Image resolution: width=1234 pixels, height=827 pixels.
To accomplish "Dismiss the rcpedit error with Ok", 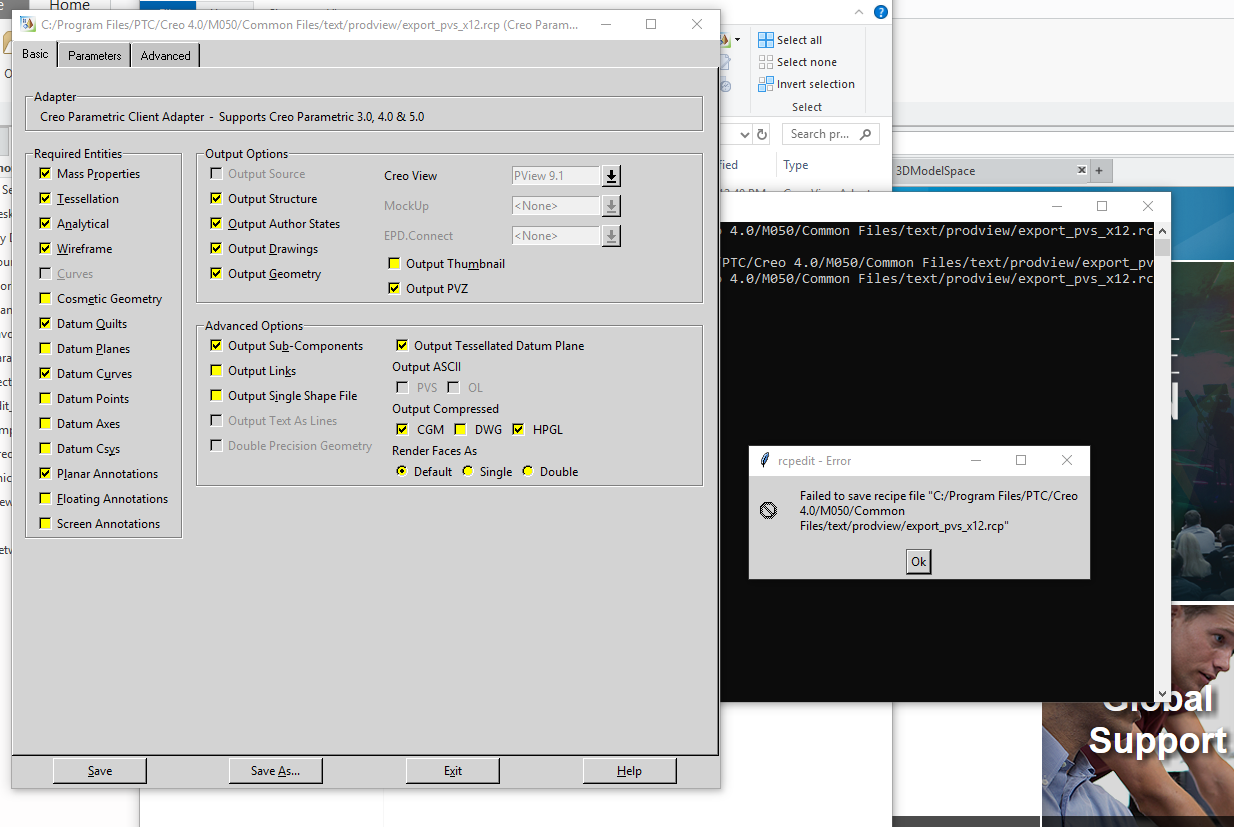I will click(917, 561).
